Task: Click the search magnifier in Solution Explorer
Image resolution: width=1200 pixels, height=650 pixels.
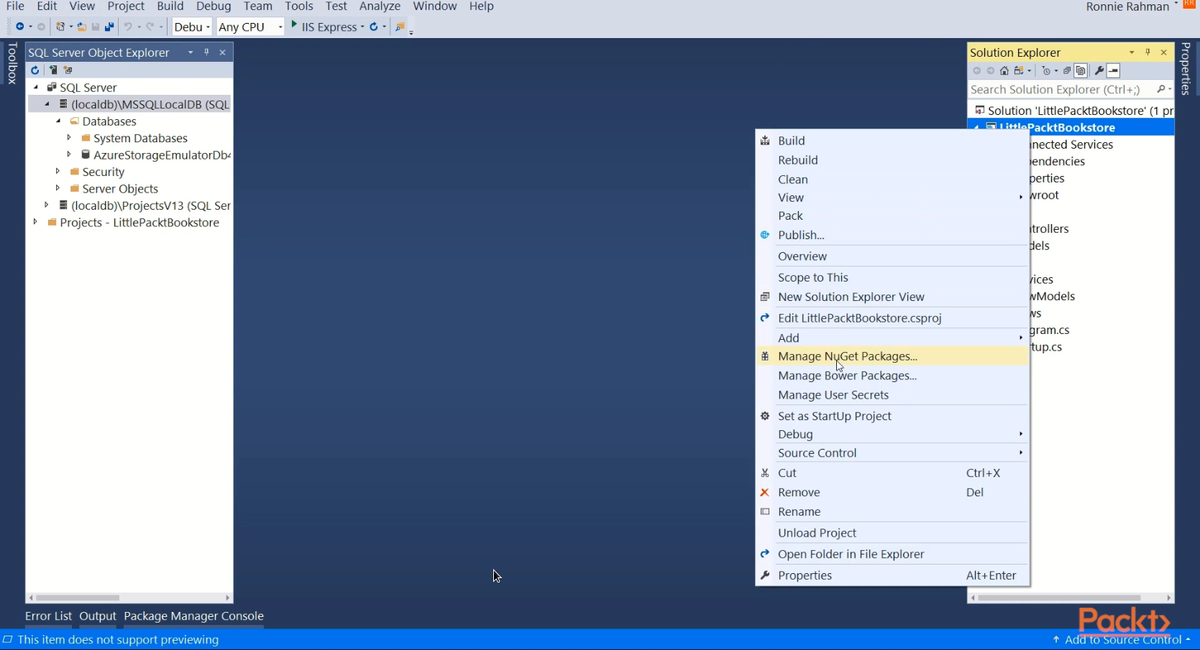Action: click(1161, 89)
